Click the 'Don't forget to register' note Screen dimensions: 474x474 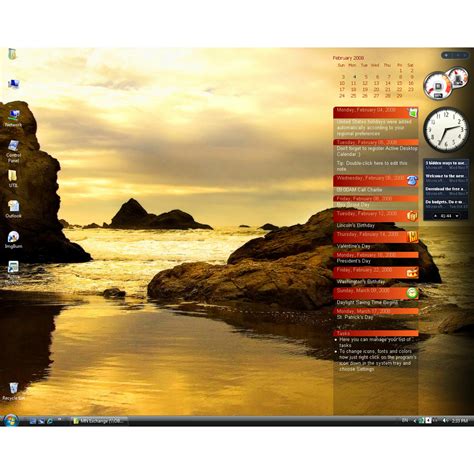pyautogui.click(x=377, y=151)
